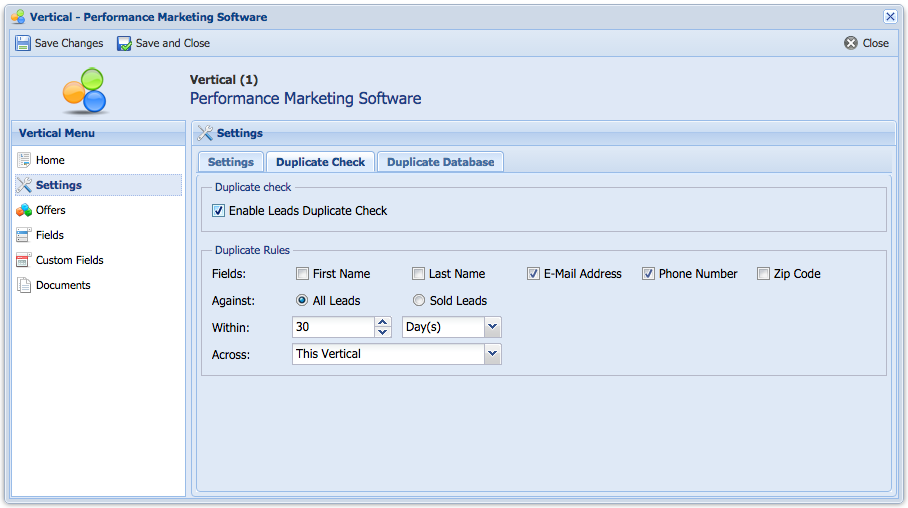The height and width of the screenshot is (508, 908).
Task: Click the Settings wrench icon in sidebar
Action: click(x=24, y=185)
